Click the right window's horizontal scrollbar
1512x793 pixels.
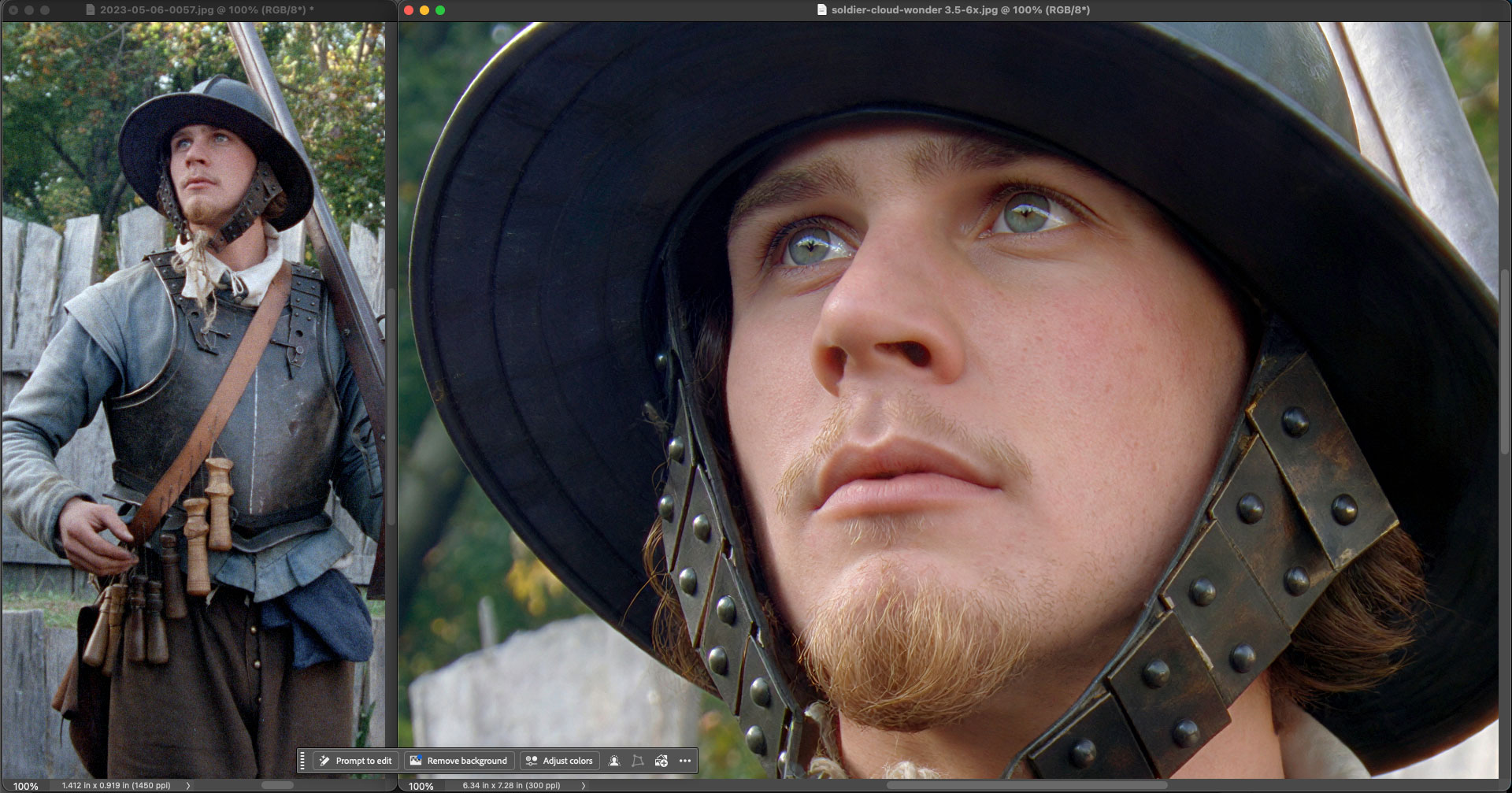[1028, 785]
